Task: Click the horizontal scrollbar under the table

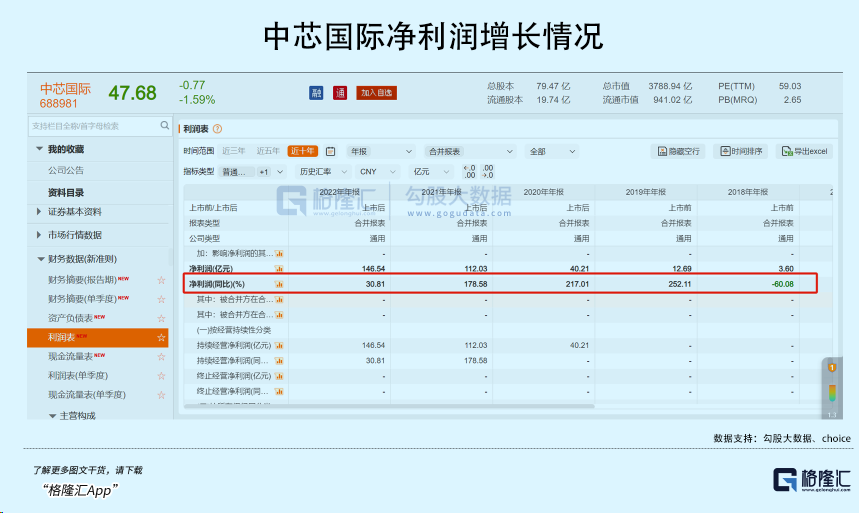Action: point(390,406)
